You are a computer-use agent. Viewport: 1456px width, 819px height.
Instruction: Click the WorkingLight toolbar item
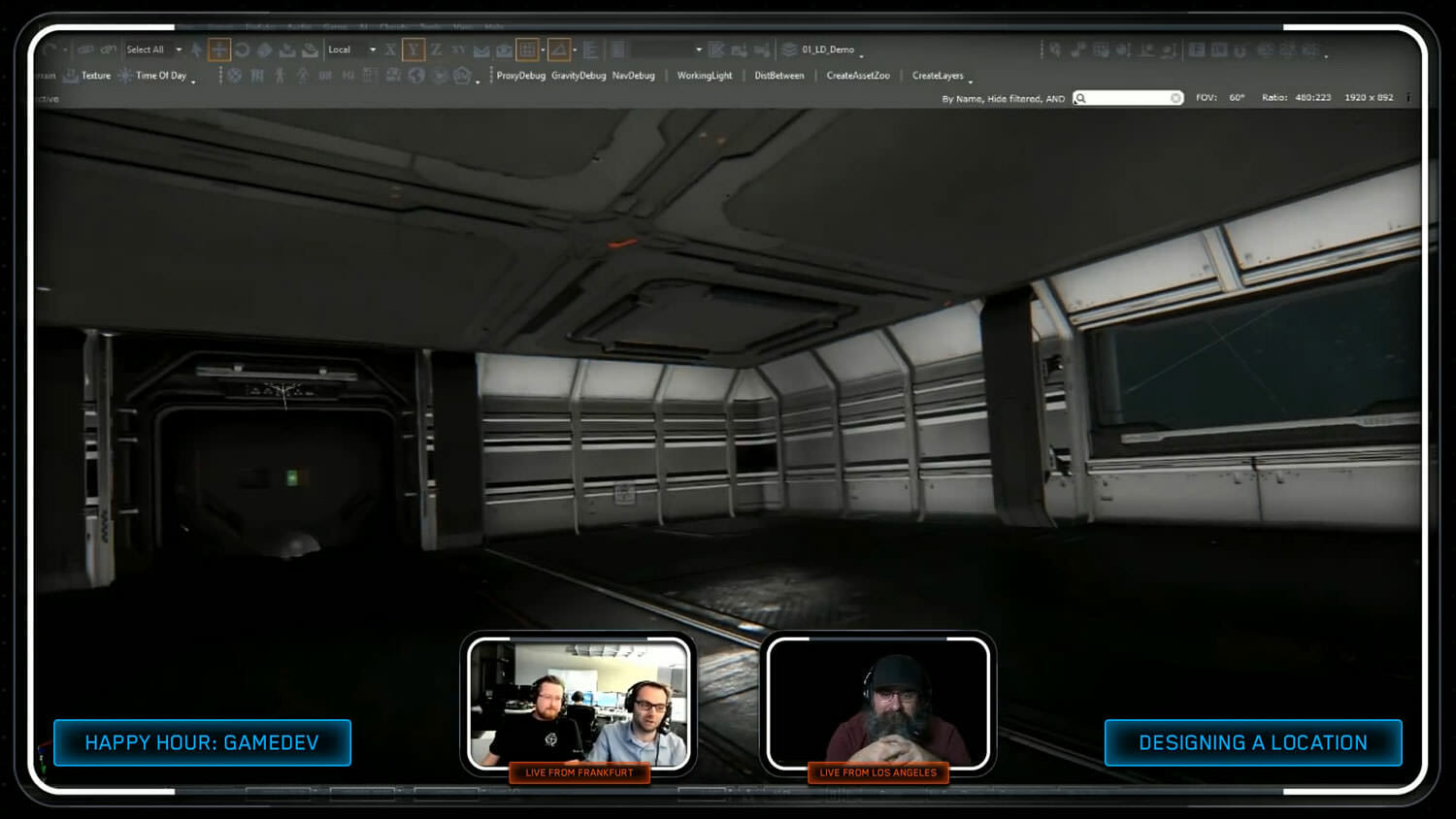705,76
